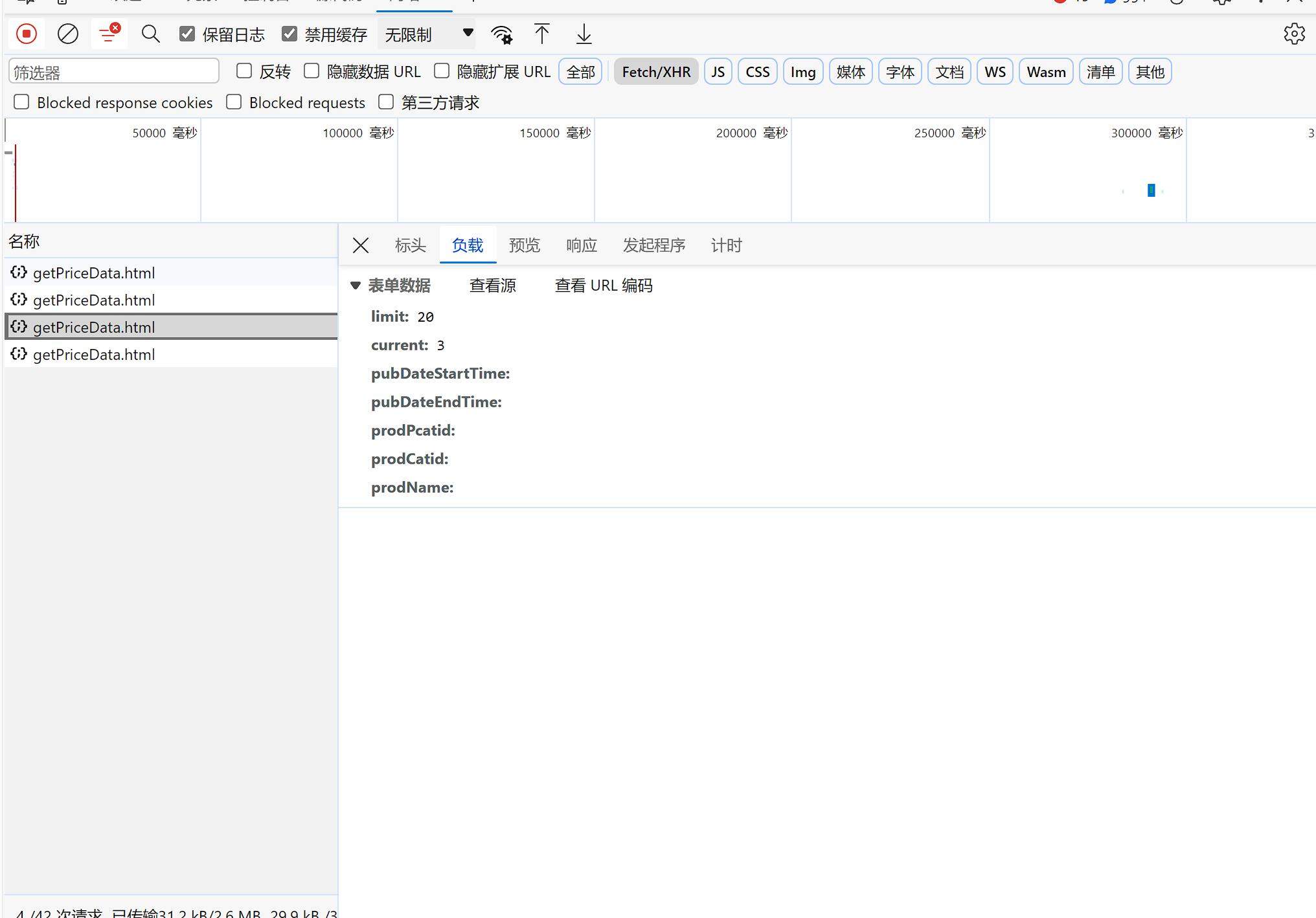
Task: Toggle the filter bar icon
Action: [x=108, y=34]
